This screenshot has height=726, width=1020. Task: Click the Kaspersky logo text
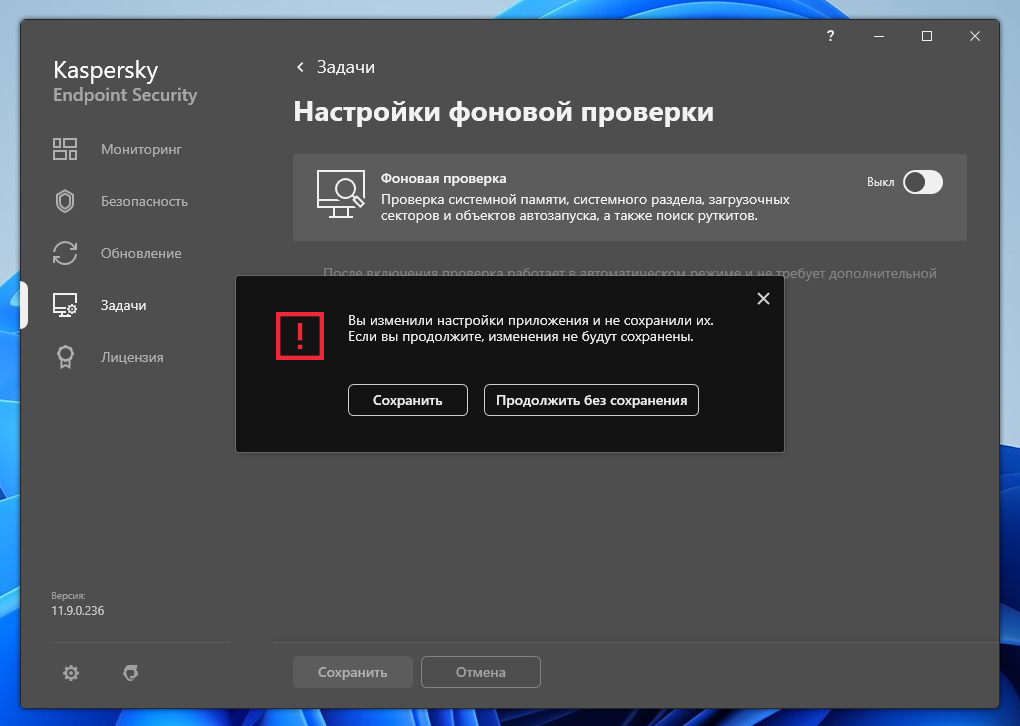click(105, 70)
